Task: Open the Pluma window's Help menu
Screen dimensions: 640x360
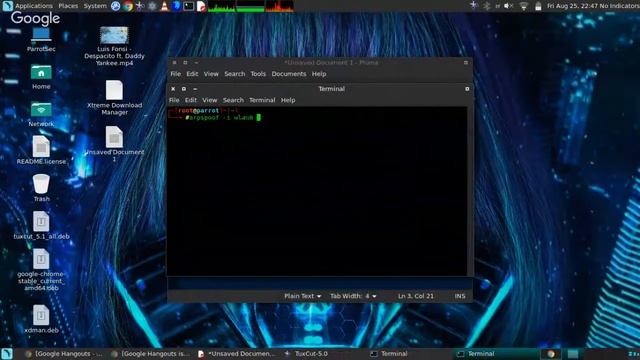Action: coord(319,74)
